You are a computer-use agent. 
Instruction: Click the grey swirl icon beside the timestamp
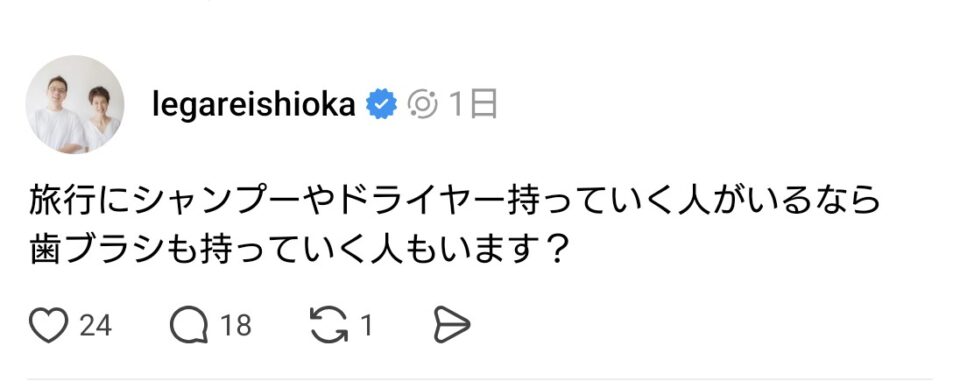tap(423, 105)
